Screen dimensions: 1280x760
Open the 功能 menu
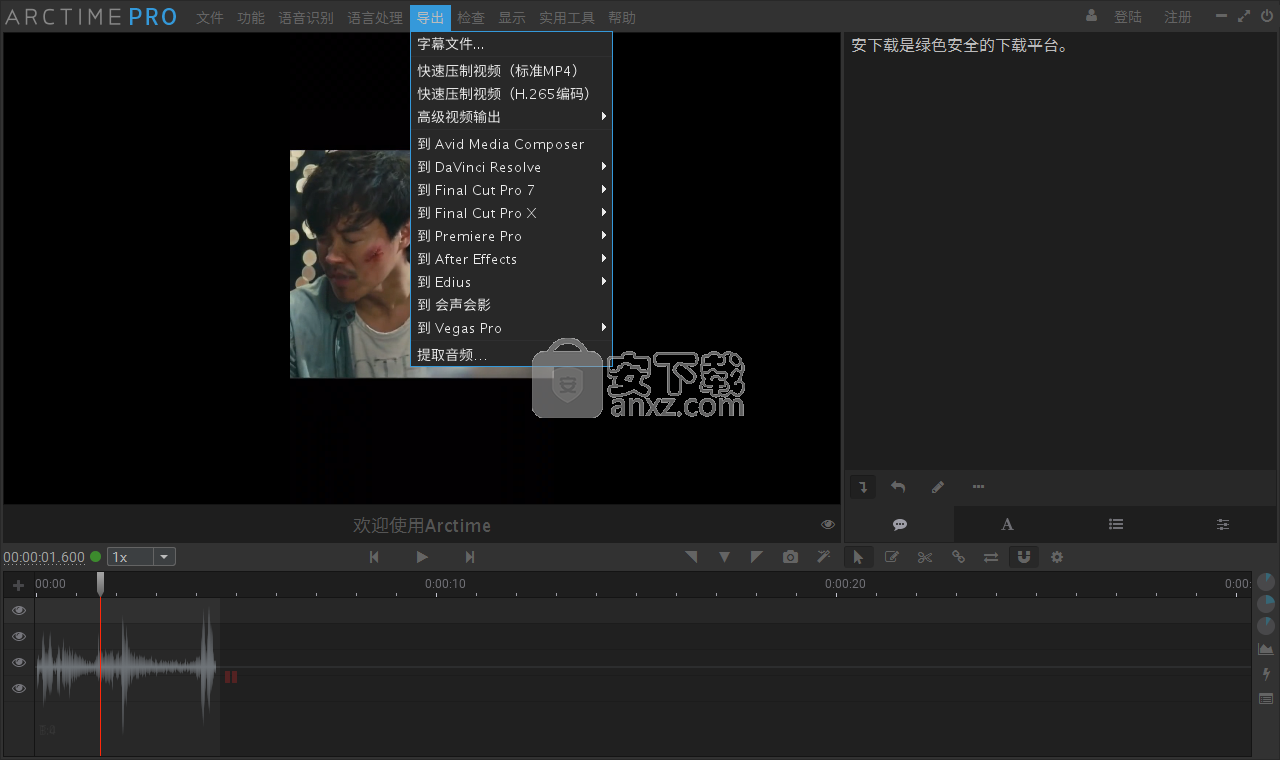pyautogui.click(x=251, y=17)
